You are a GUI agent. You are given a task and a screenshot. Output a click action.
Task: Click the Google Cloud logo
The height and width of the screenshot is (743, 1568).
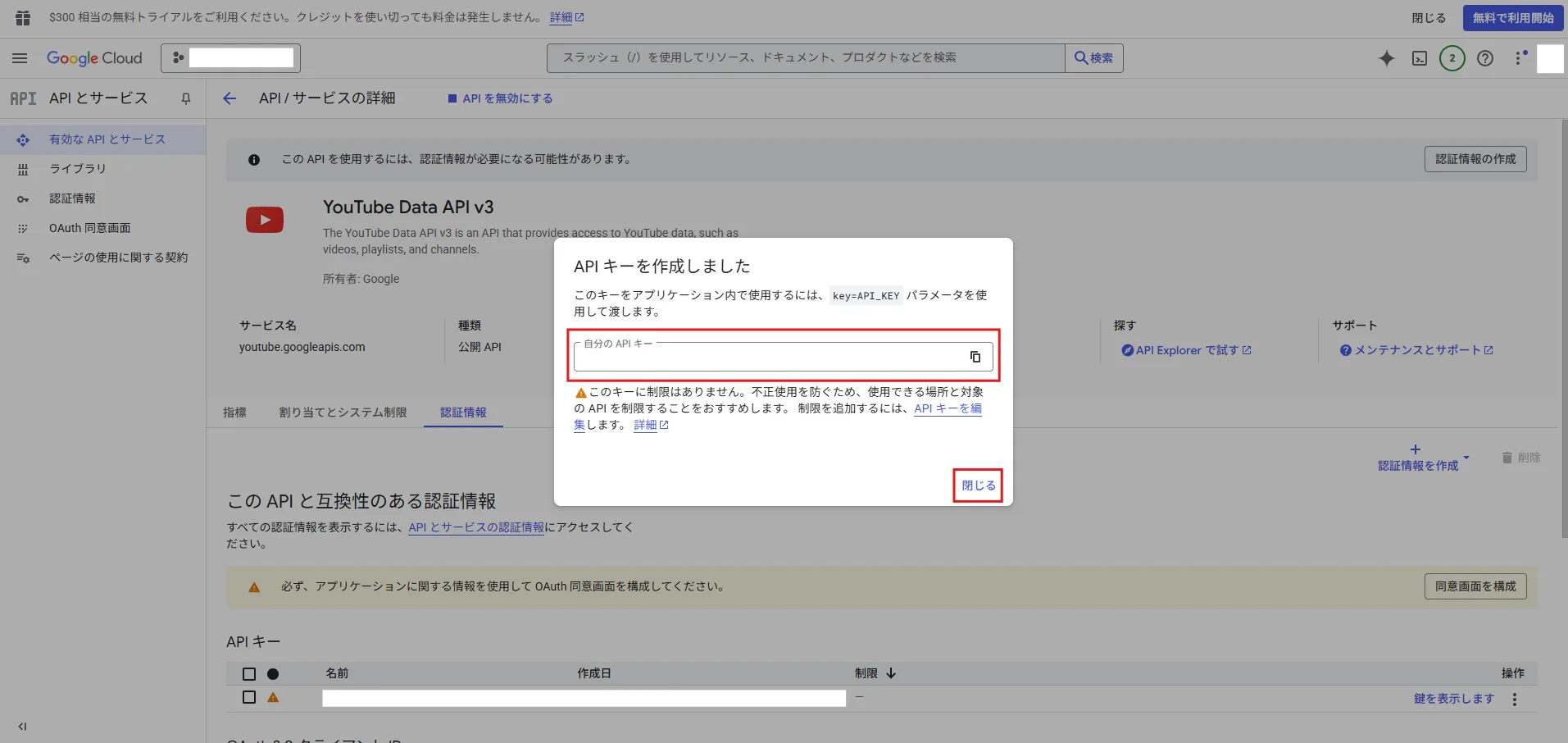(94, 58)
